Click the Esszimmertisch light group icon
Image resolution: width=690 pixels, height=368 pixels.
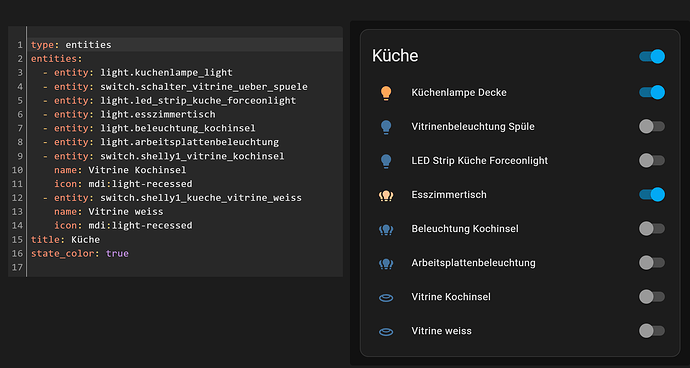(x=385, y=195)
